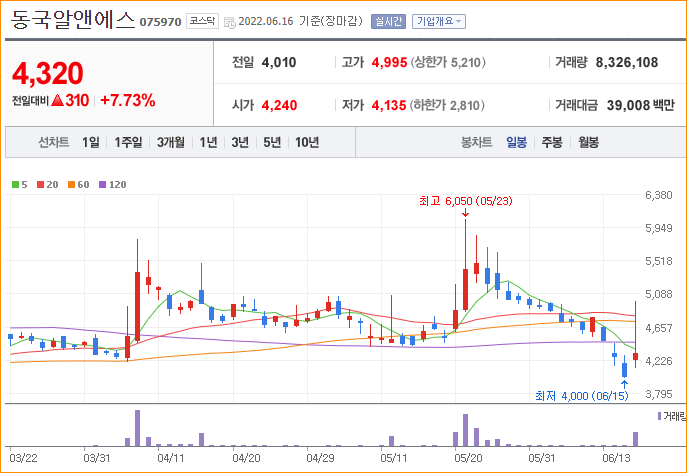Click the 저가 value 4,135
Screen dimensions: 687x473
tap(389, 106)
